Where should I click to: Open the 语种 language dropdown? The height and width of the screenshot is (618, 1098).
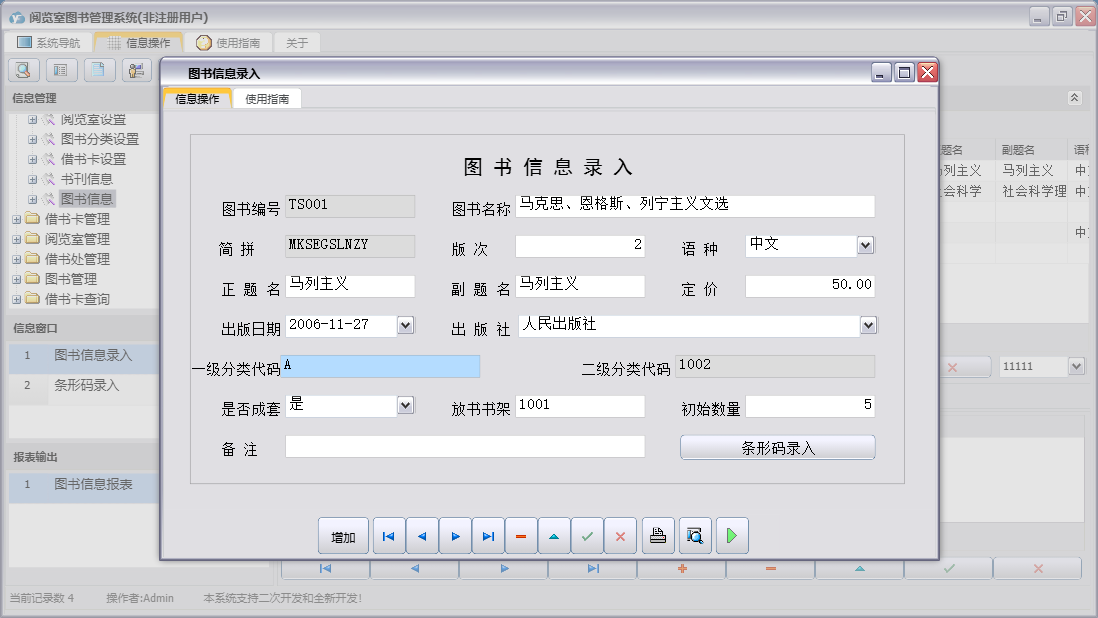[868, 245]
